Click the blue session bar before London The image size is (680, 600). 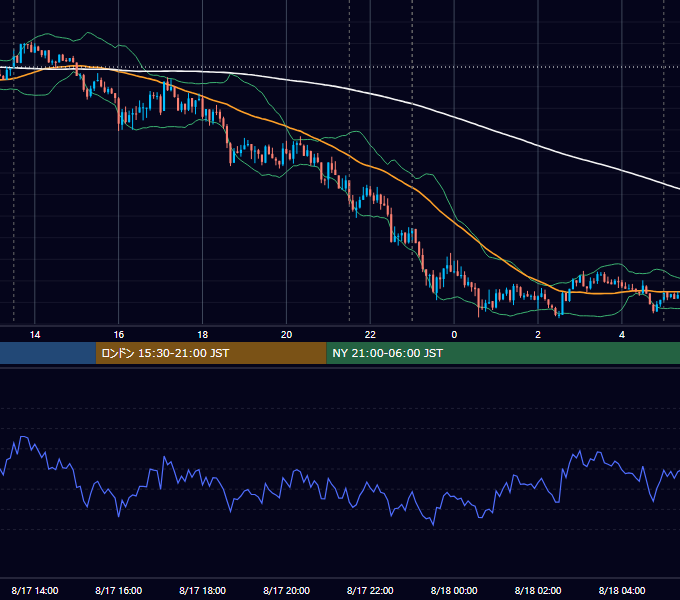48,353
